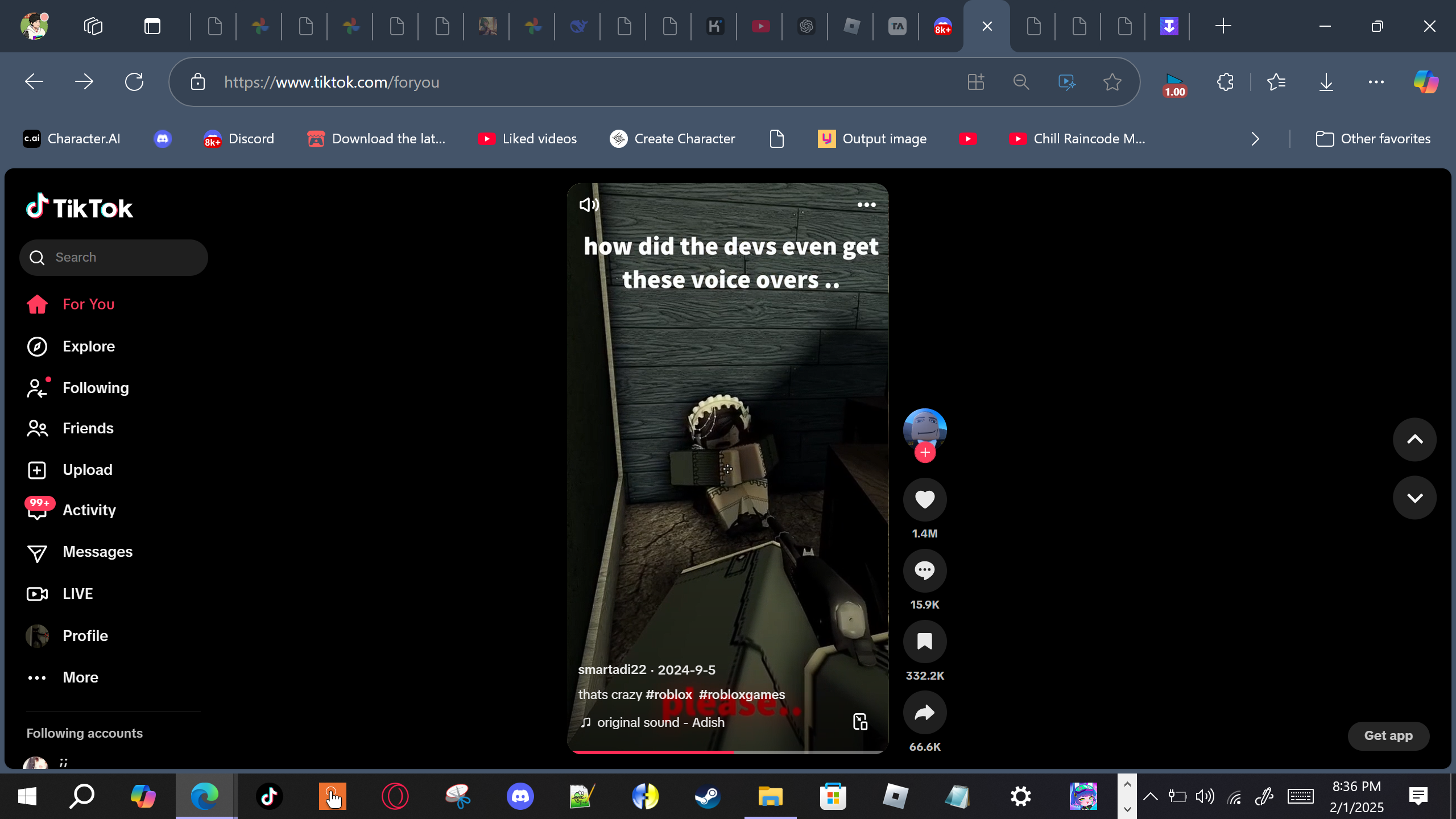Open the Activity inbox in the sidebar

(x=89, y=510)
